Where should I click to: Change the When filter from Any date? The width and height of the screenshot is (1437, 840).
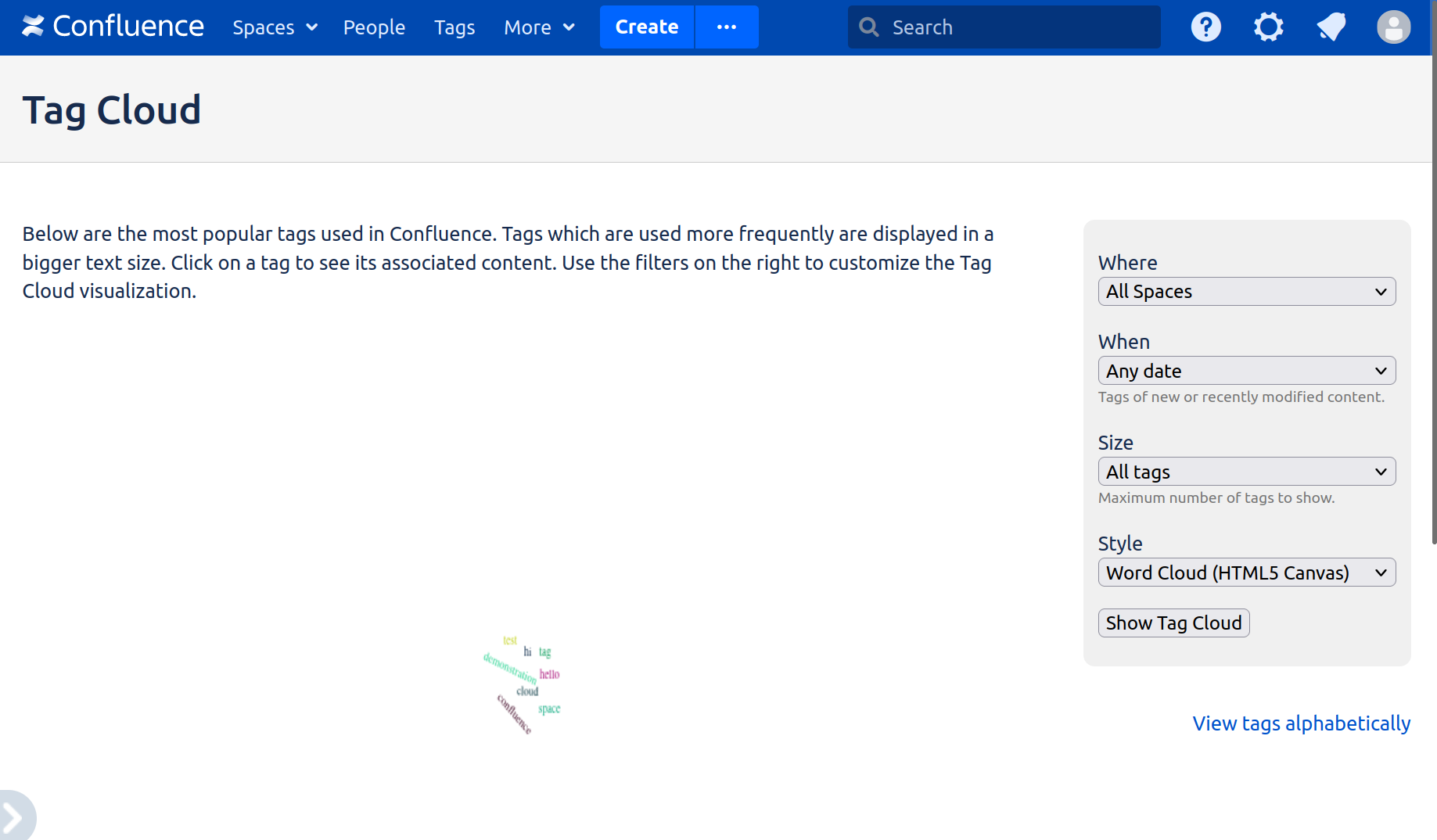(1246, 370)
